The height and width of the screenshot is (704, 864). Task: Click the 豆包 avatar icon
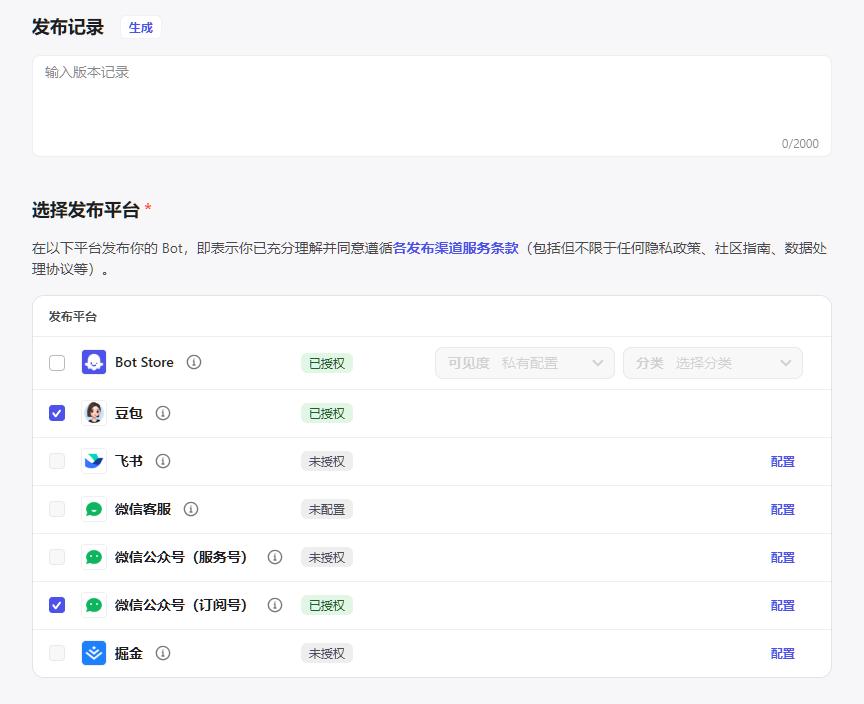click(94, 413)
